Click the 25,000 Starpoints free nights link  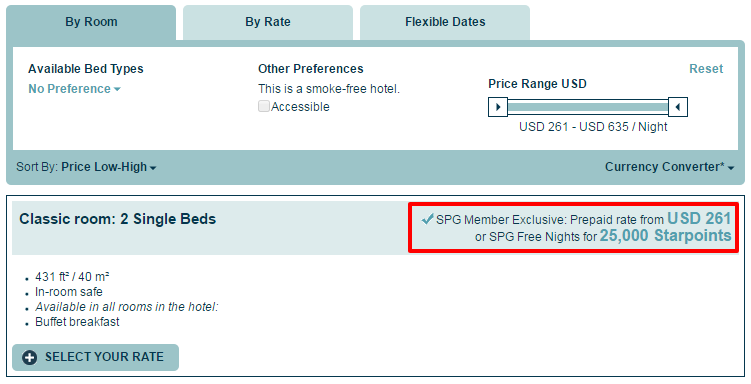(665, 236)
